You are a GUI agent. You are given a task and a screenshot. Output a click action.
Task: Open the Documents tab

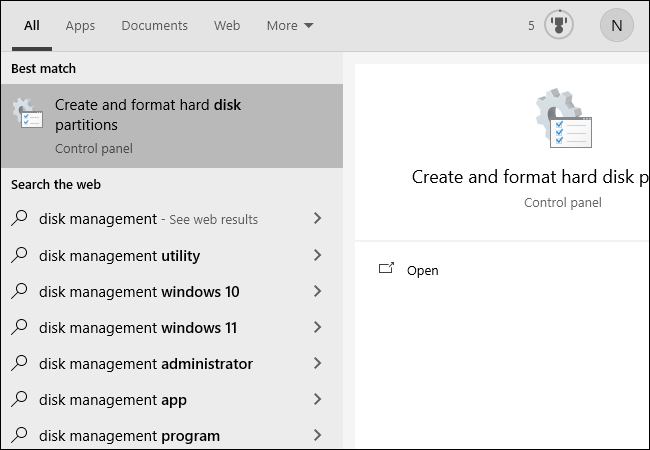tap(154, 26)
